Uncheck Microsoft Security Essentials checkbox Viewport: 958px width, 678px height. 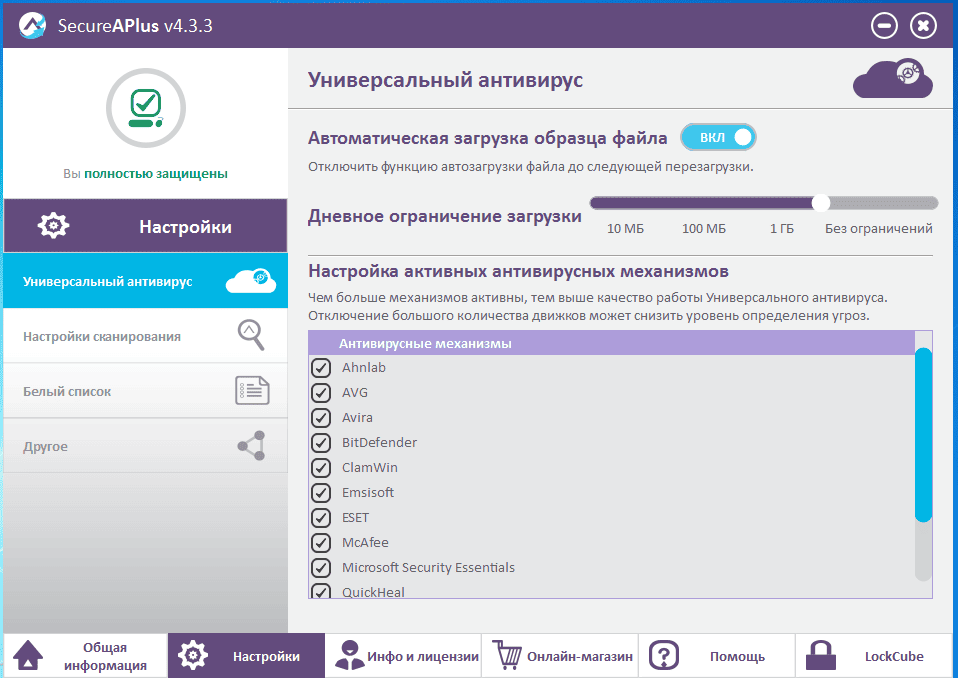(x=321, y=567)
